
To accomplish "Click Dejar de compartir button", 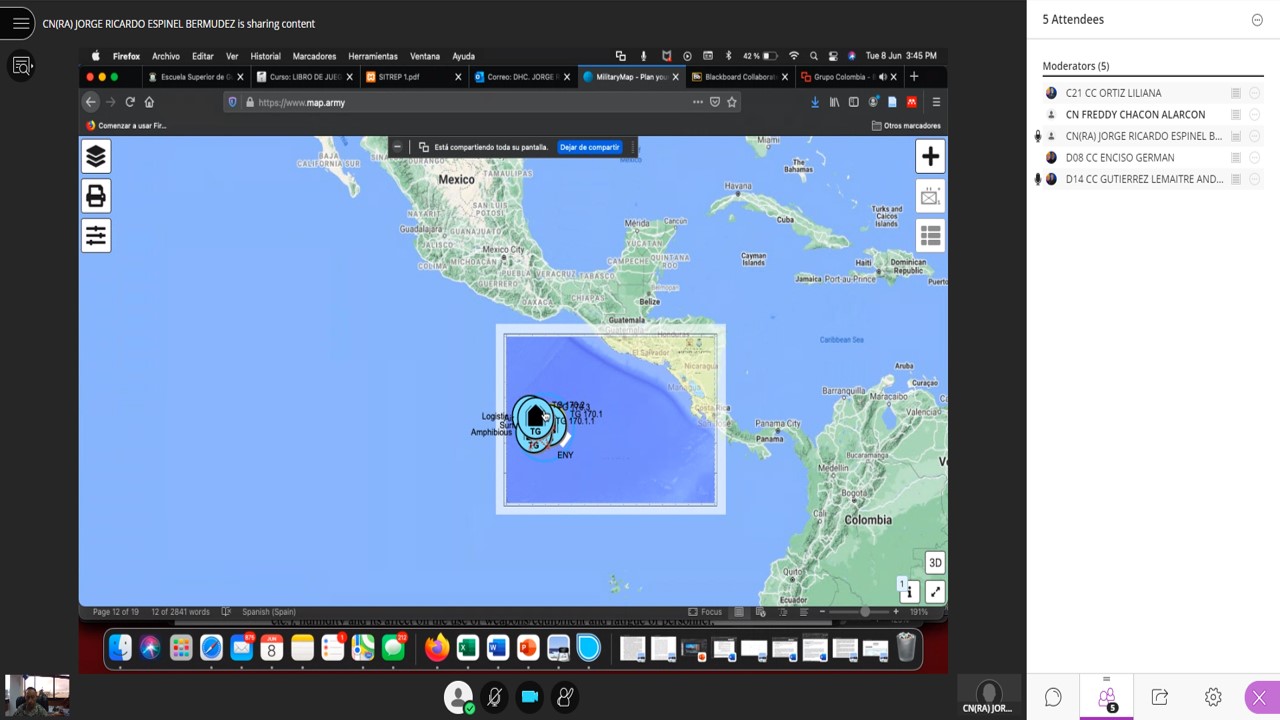I will pyautogui.click(x=589, y=147).
